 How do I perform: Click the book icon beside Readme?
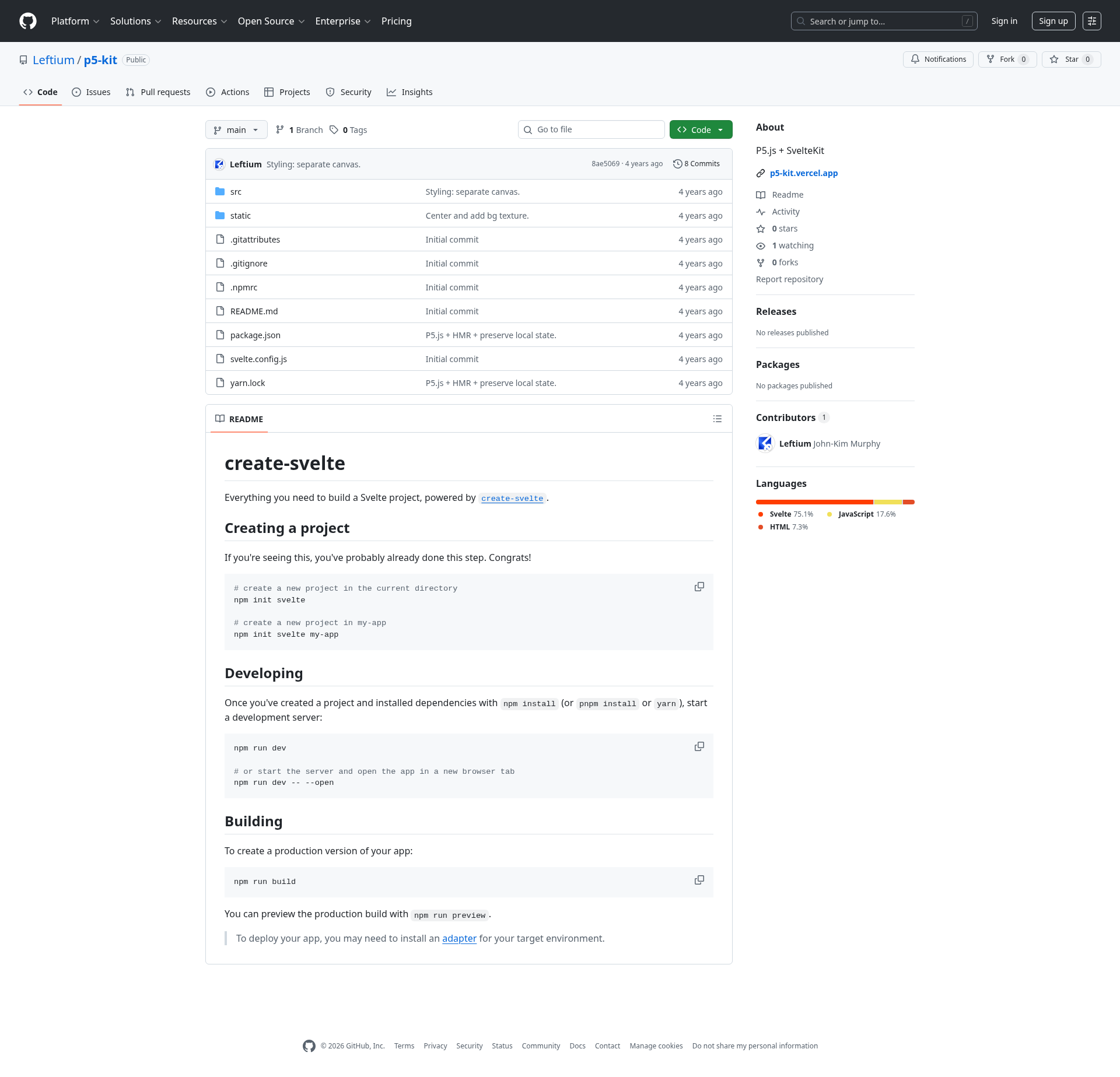pos(761,195)
